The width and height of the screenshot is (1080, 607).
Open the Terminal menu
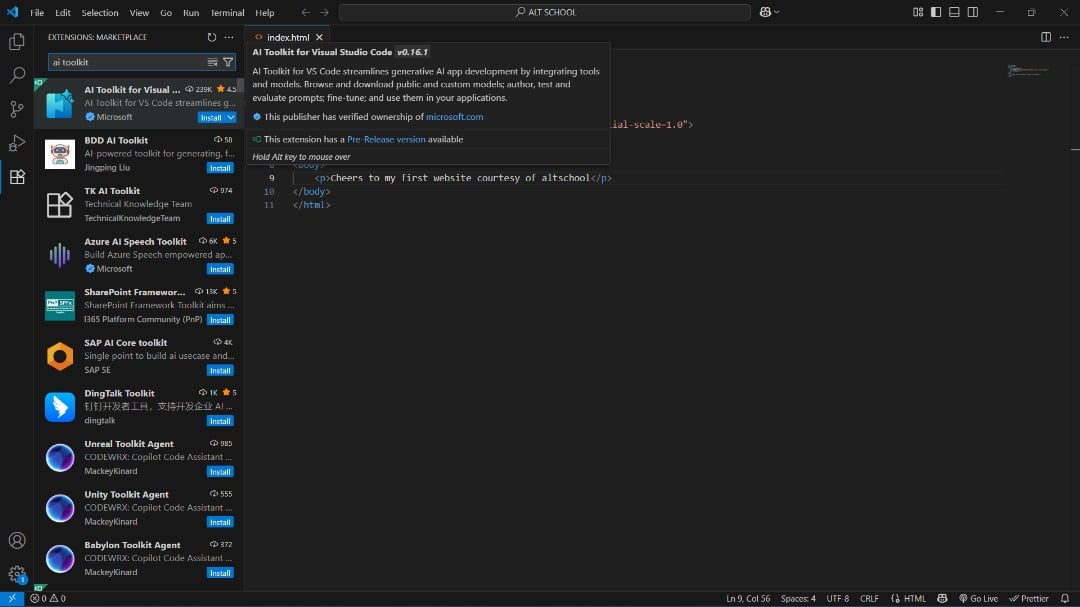227,12
